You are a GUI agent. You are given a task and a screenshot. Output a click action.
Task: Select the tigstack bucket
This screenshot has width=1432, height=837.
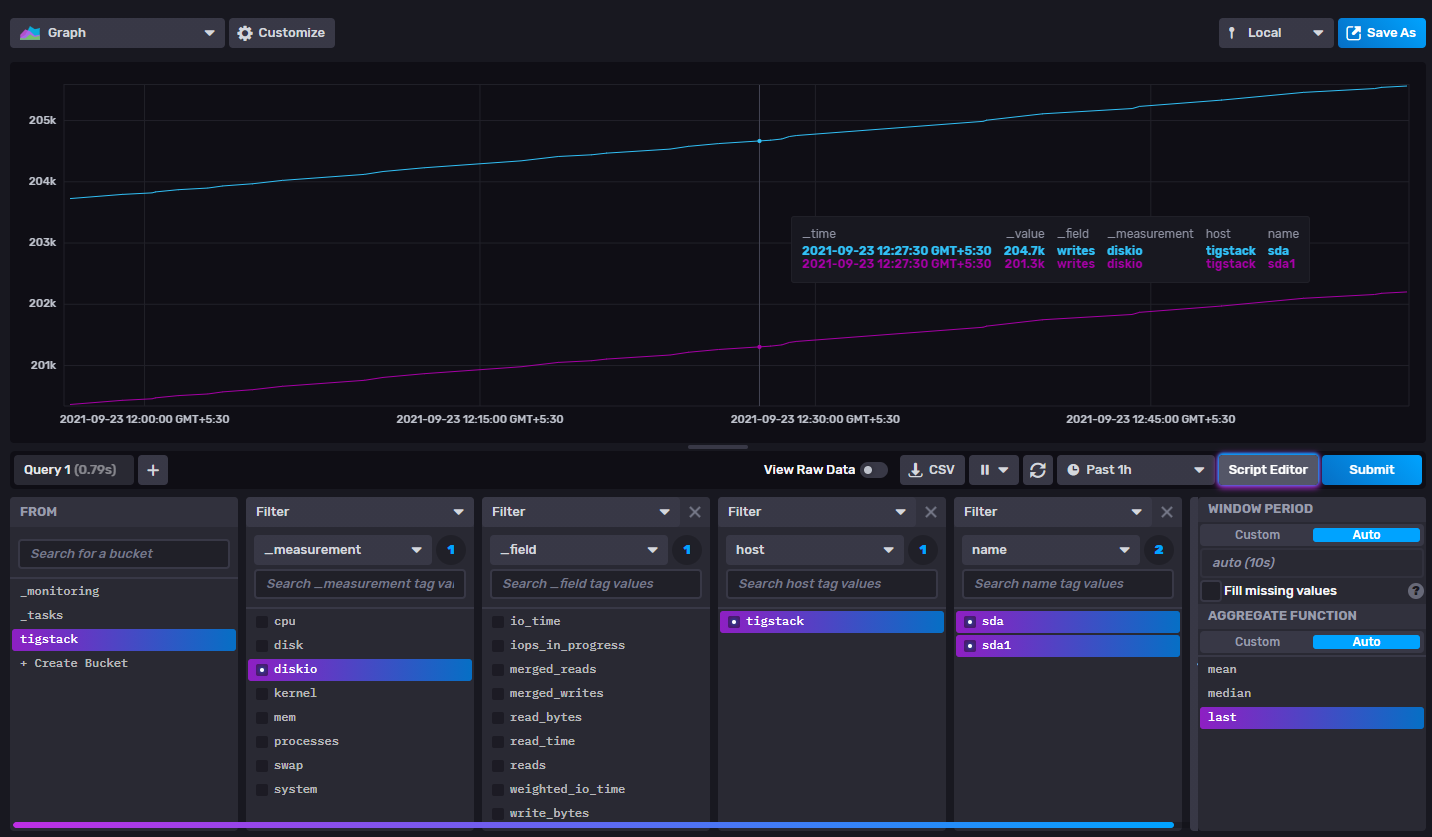tap(123, 638)
